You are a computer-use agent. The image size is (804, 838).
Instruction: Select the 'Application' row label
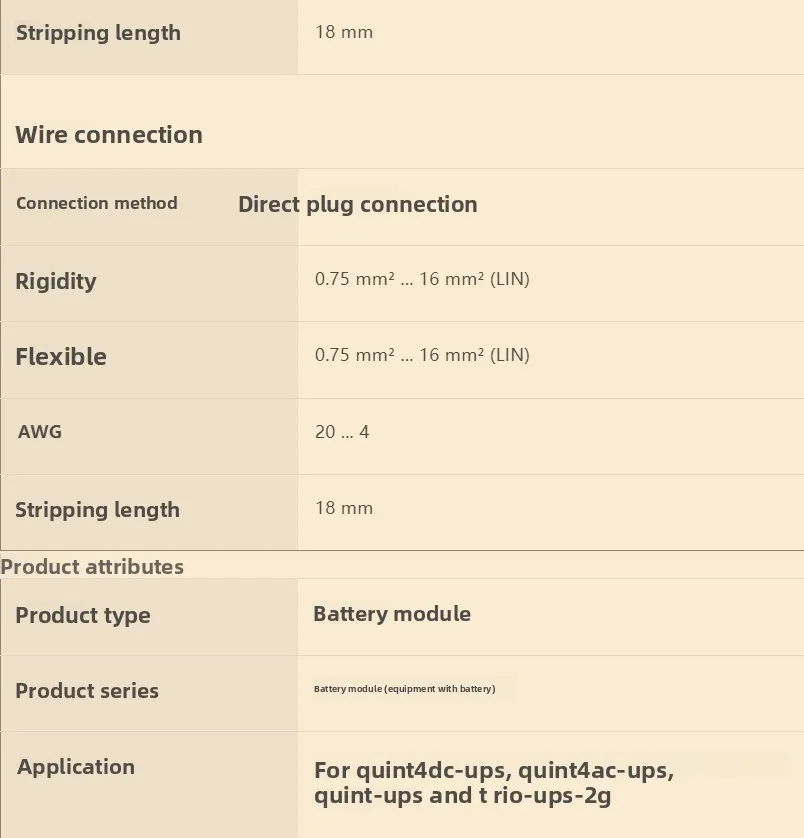[x=76, y=767]
